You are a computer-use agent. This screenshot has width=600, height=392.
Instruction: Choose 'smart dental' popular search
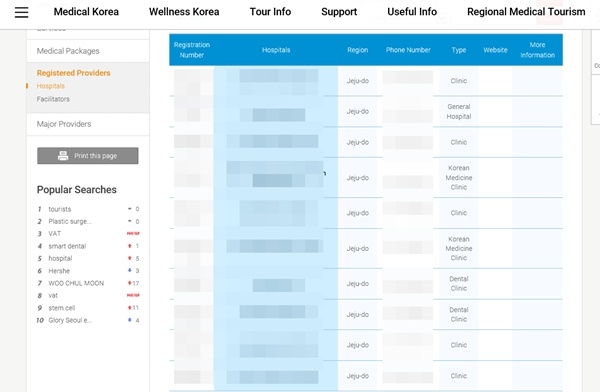click(67, 246)
